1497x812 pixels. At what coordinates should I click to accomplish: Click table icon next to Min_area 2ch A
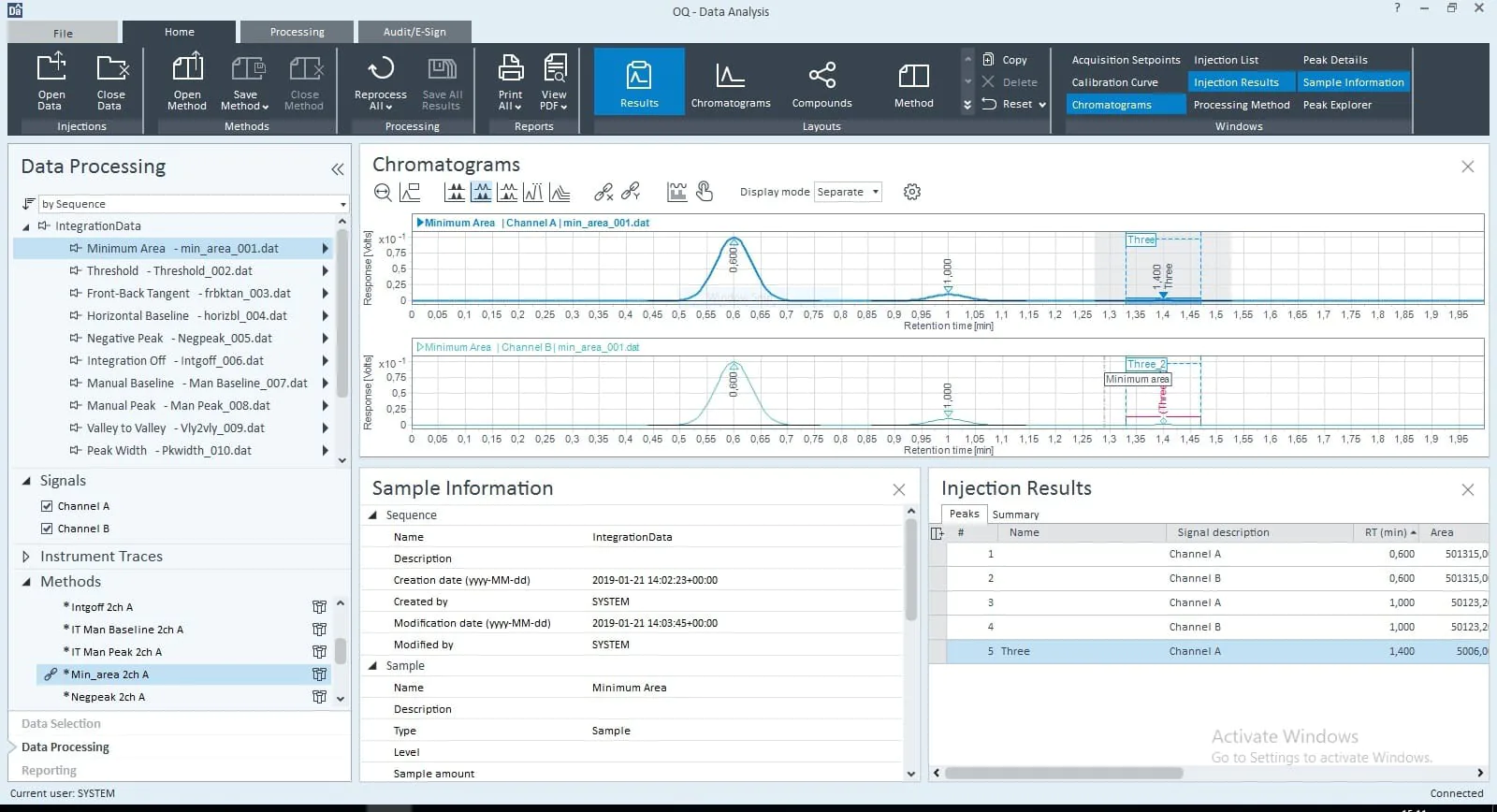coord(319,674)
